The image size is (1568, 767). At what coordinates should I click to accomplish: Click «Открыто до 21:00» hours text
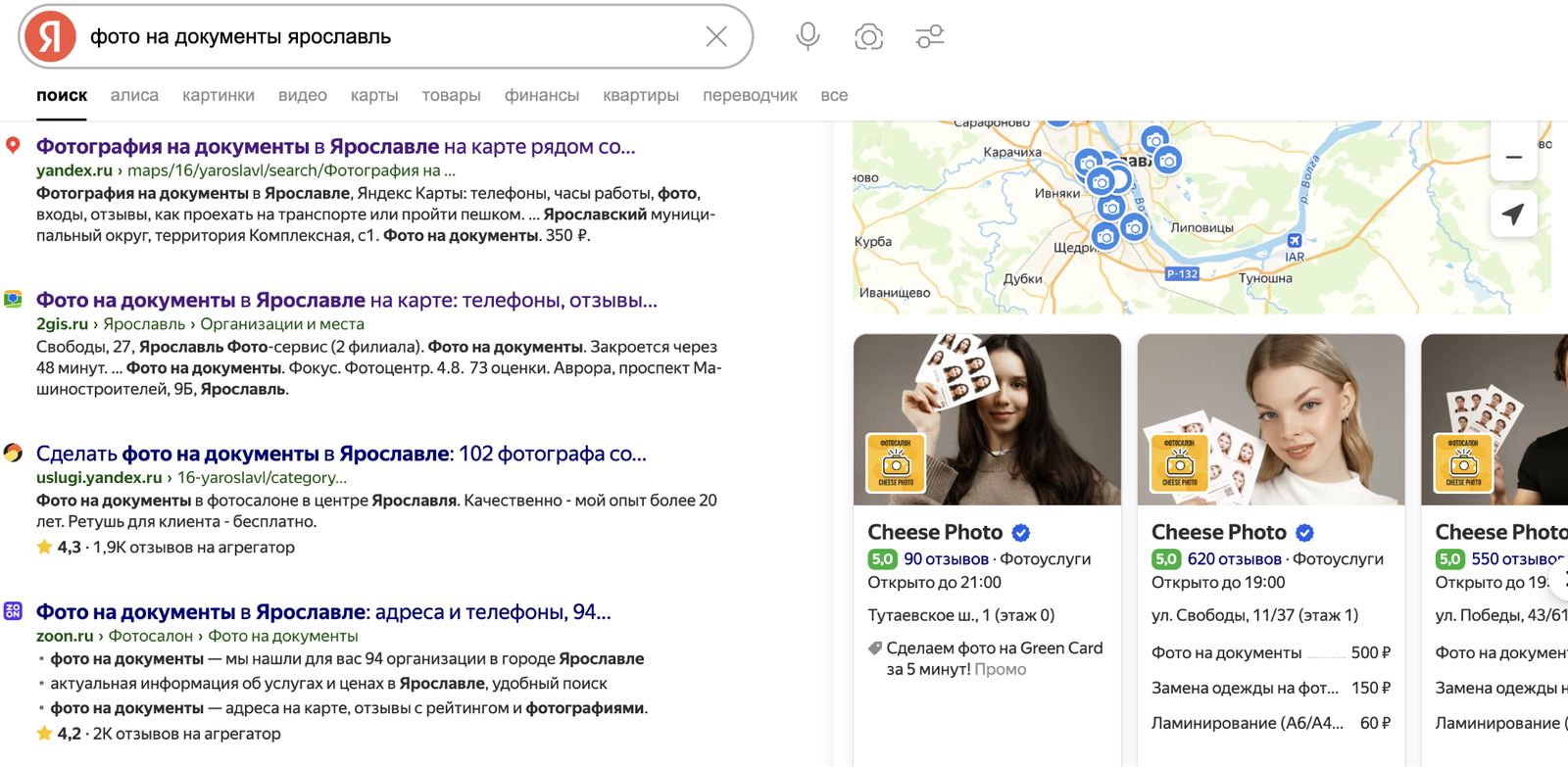point(934,583)
